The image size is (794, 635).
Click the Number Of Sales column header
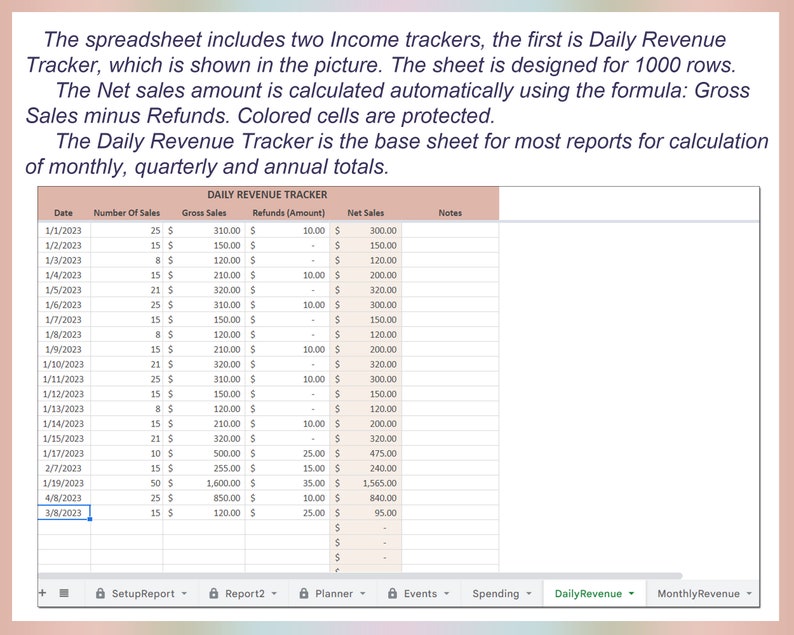pos(127,213)
